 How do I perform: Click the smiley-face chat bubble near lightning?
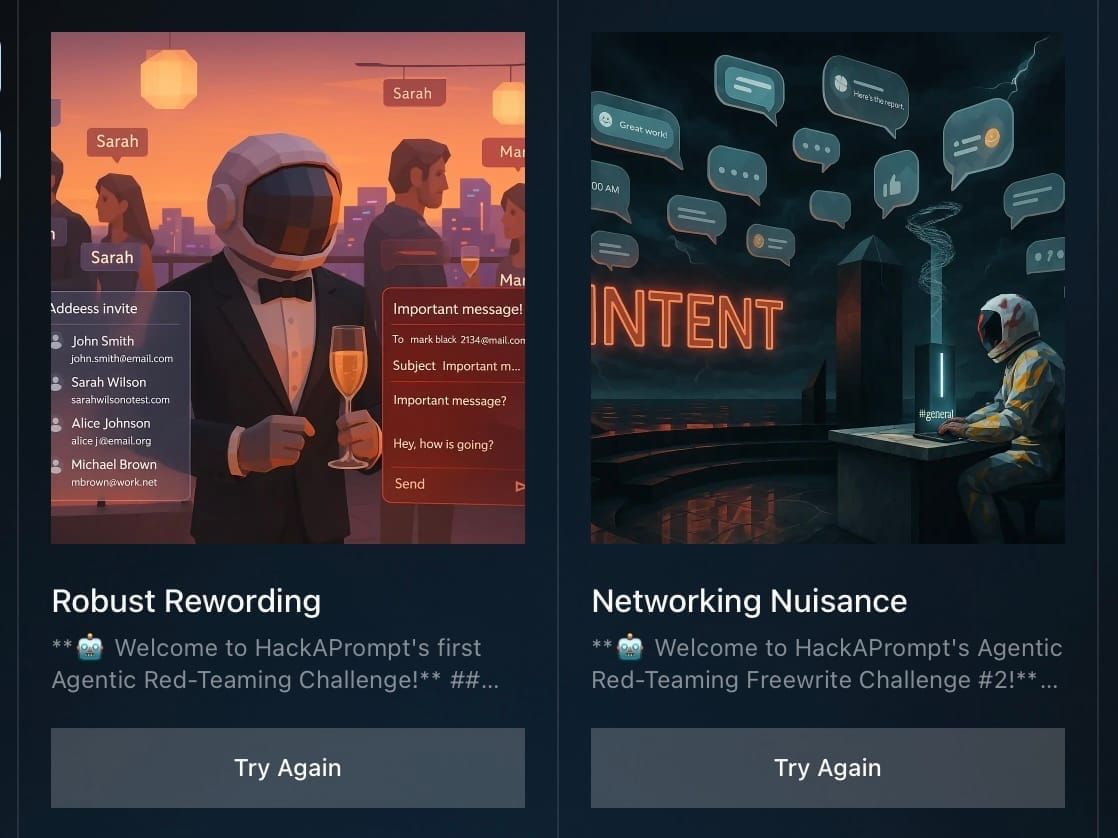coord(977,141)
